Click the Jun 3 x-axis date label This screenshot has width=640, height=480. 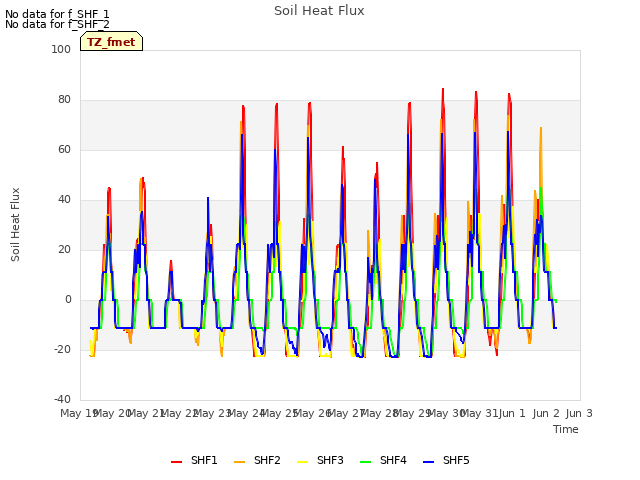point(579,413)
